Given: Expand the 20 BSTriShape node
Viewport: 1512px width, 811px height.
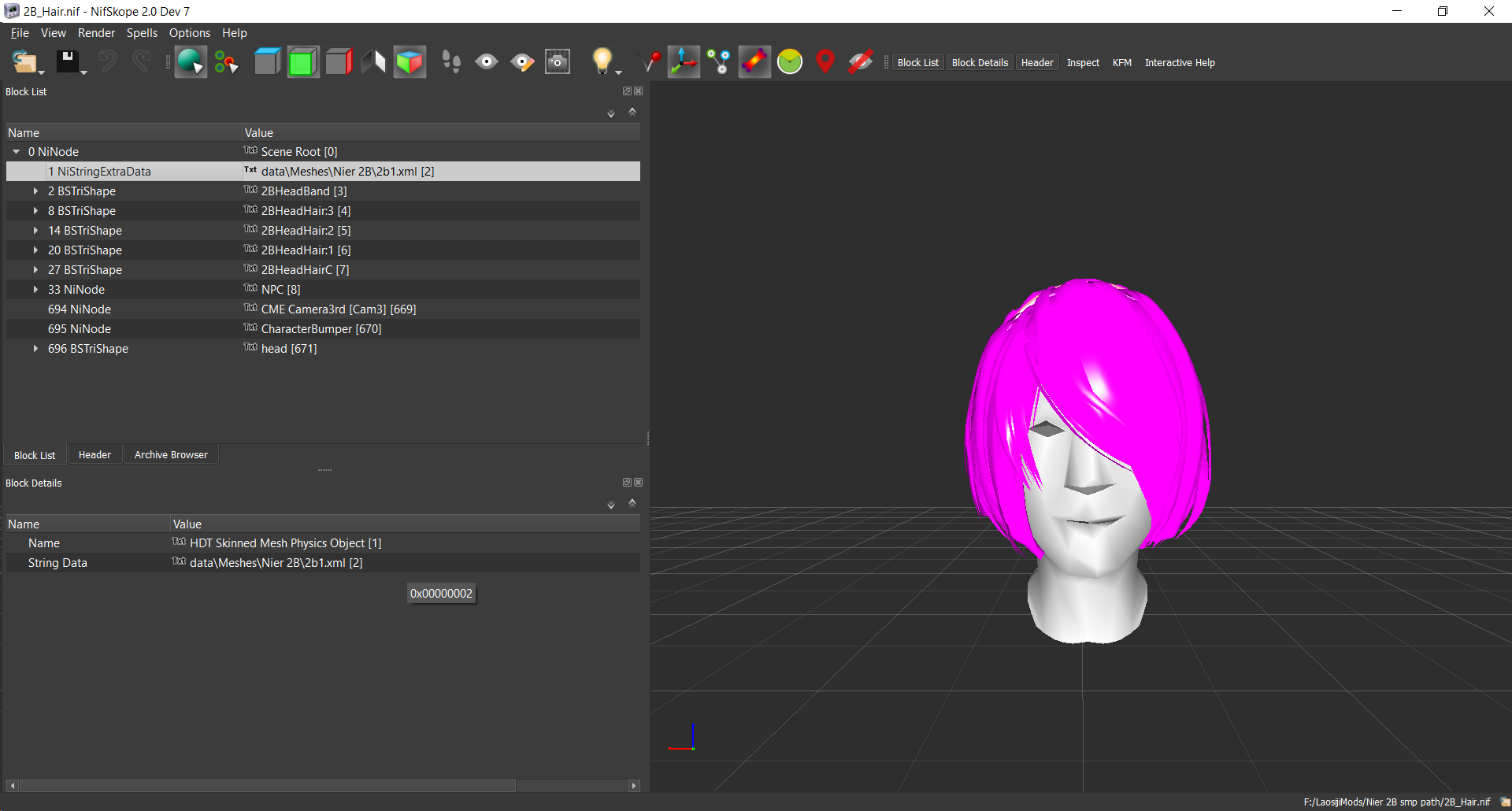Looking at the screenshot, I should (35, 250).
